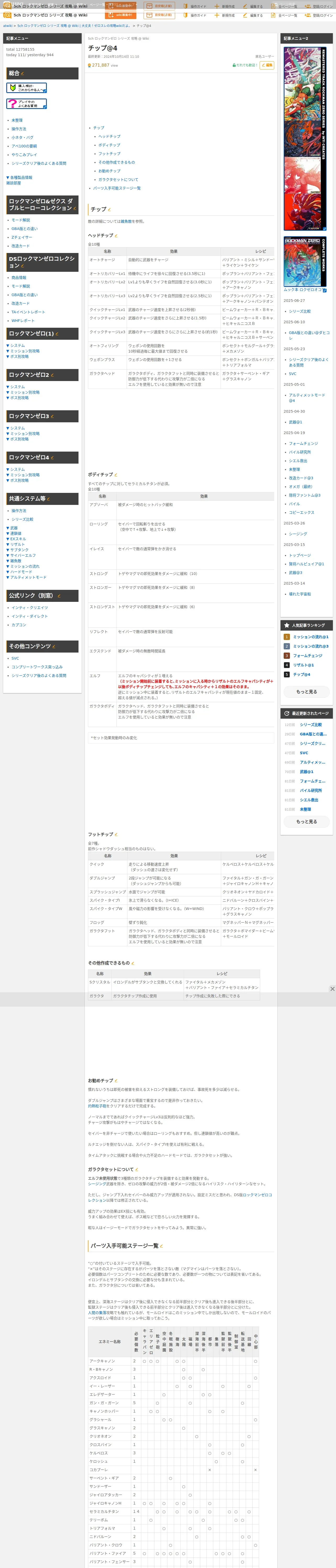This screenshot has width=336, height=1568.
Task: Click edit pencil beside ロックマンゼロ4 sidebar heading
Action: click(x=52, y=458)
